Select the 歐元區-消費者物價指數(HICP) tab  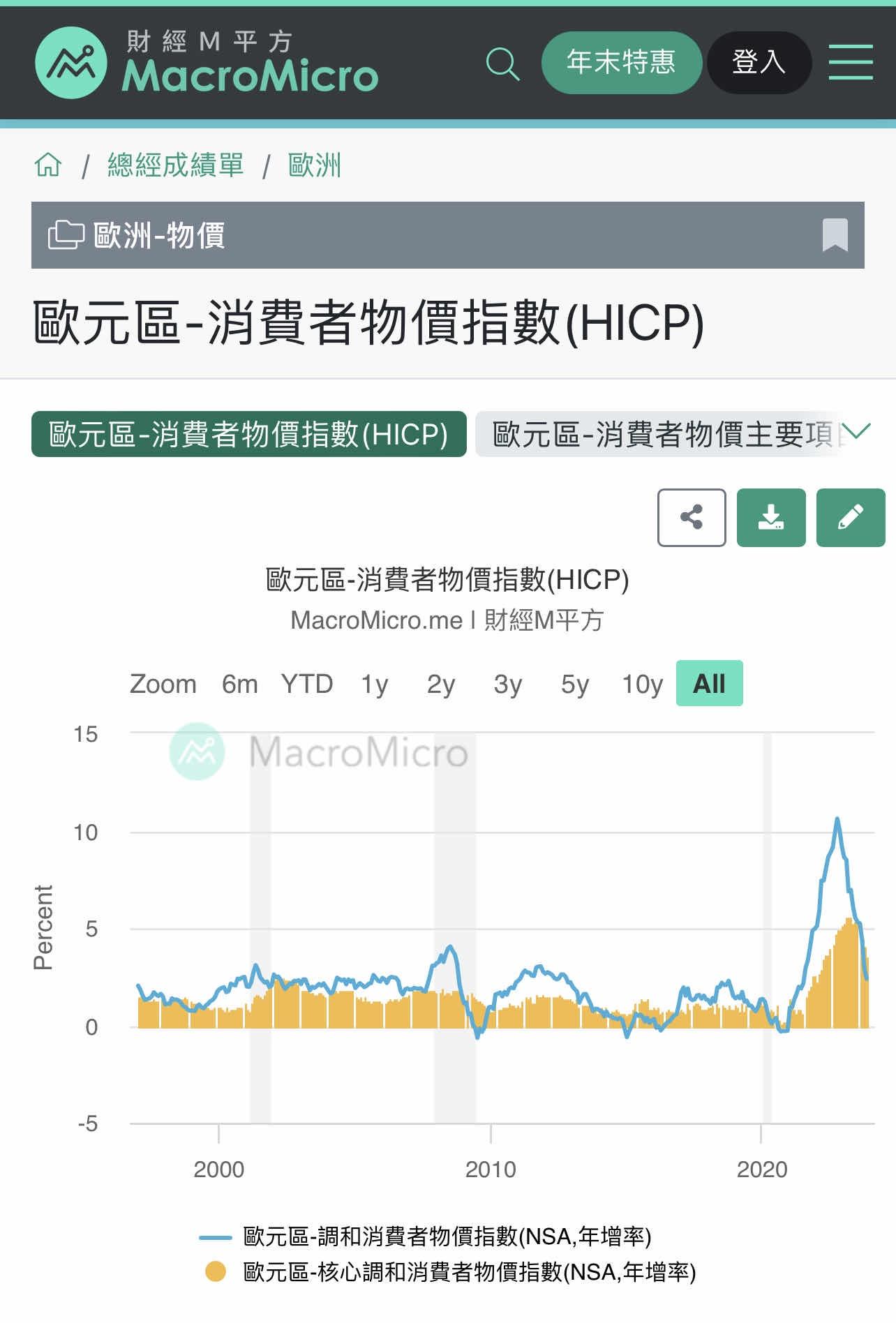[x=248, y=435]
